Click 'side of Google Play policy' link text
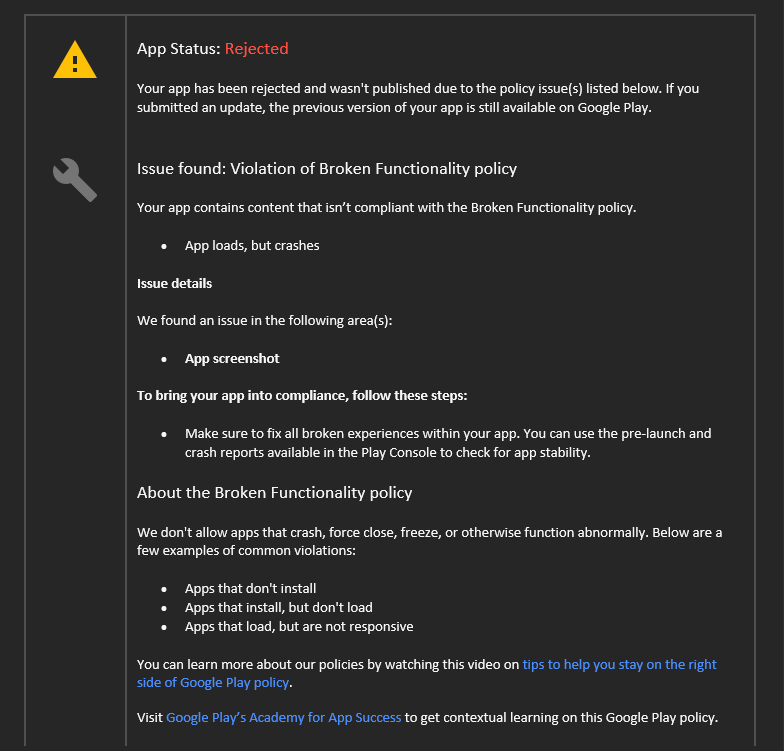The width and height of the screenshot is (784, 751). click(213, 682)
